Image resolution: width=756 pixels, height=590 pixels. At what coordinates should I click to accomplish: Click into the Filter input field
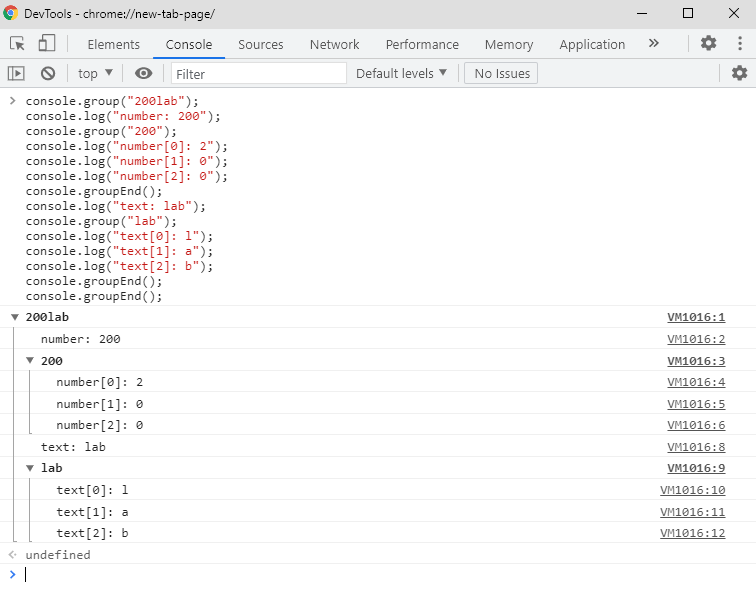click(x=258, y=73)
